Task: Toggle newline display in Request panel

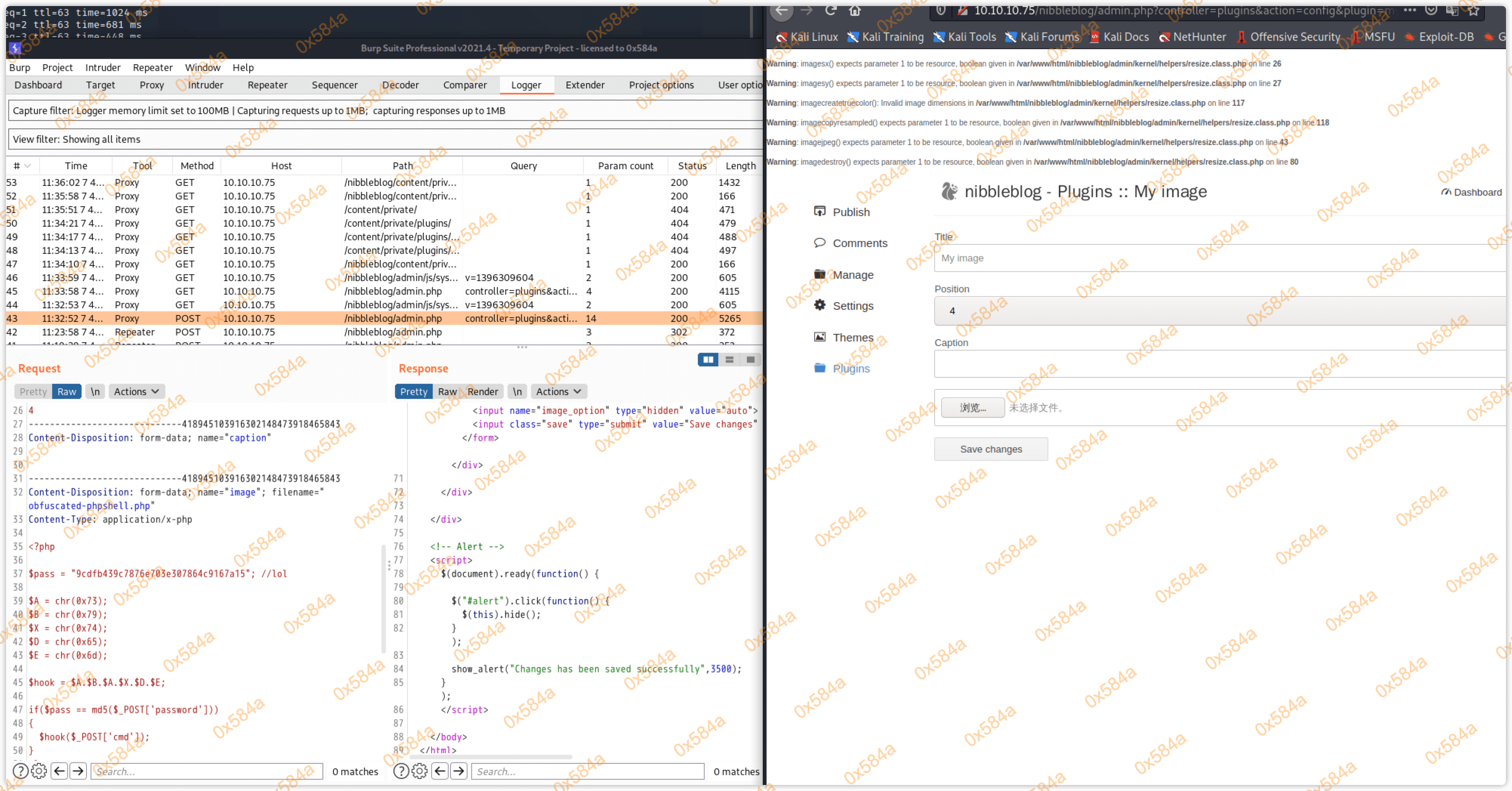Action: point(95,391)
